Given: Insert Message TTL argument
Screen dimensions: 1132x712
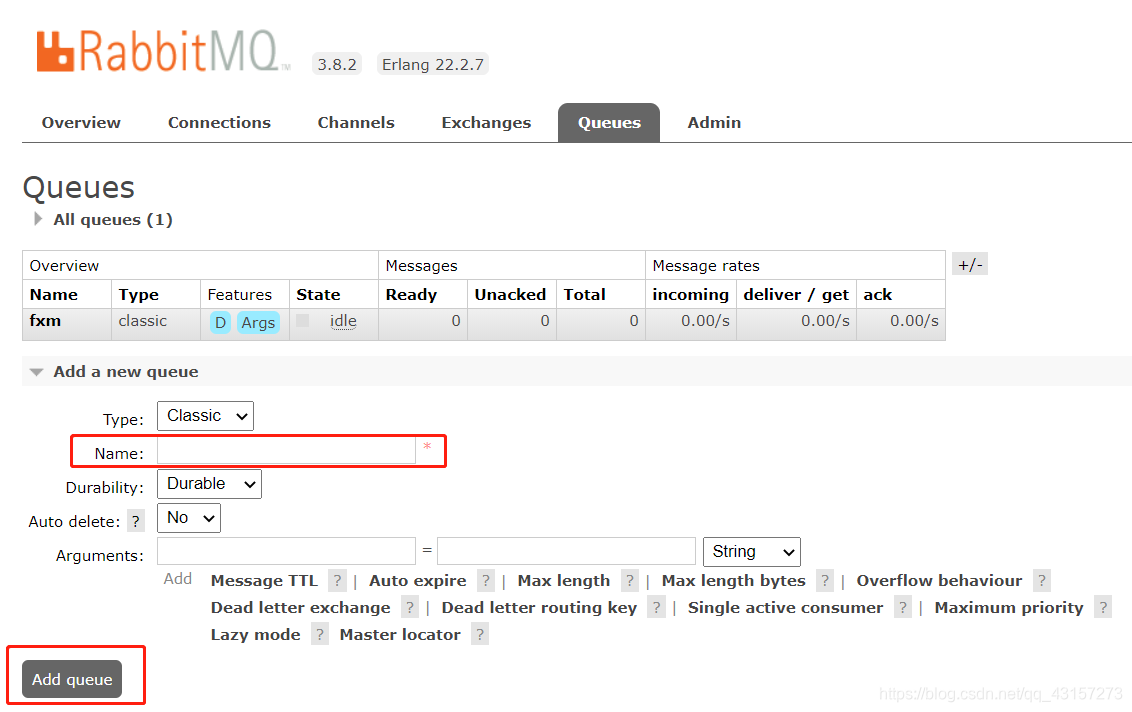Looking at the screenshot, I should pos(264,581).
